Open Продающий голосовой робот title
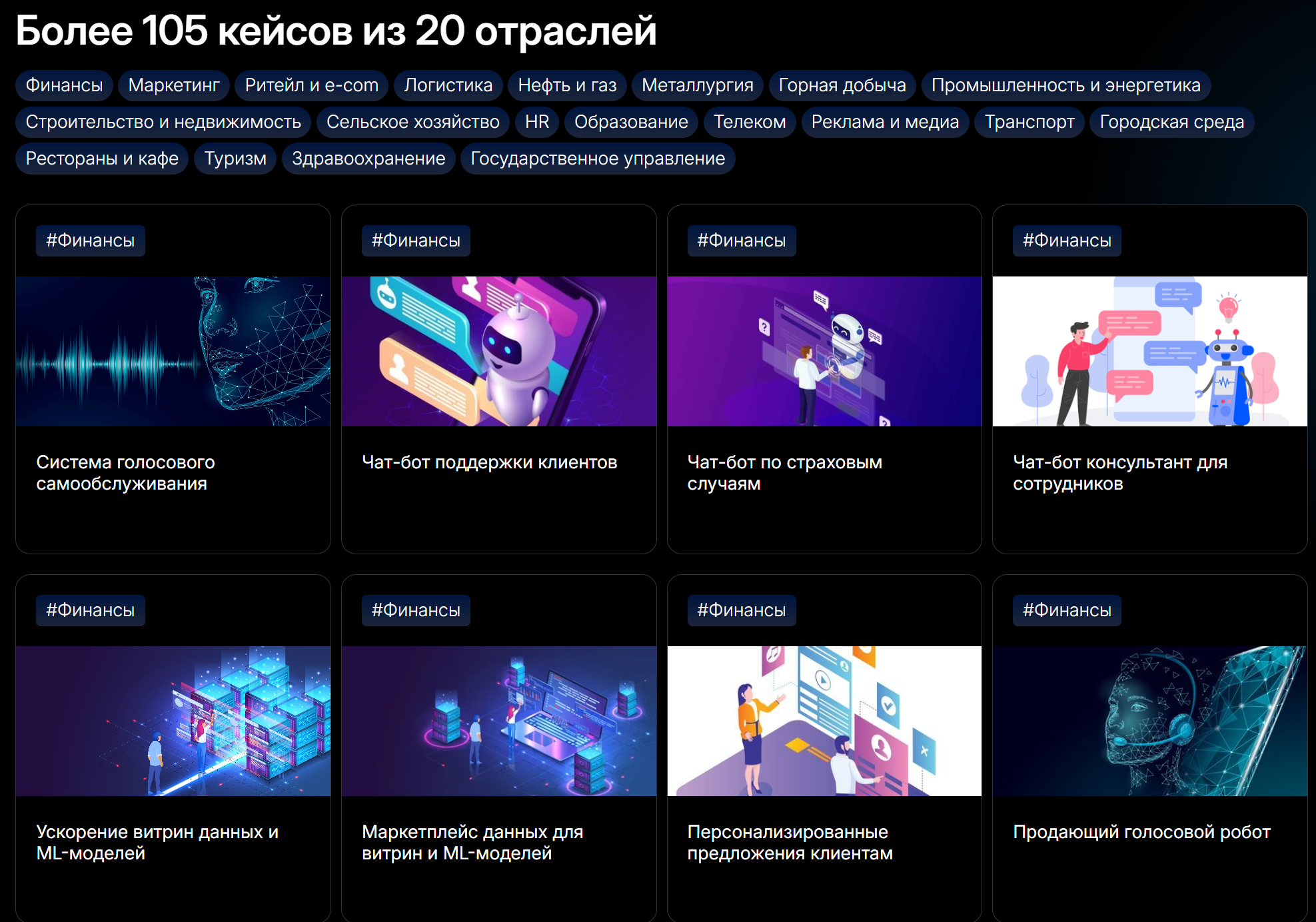Viewport: 1316px width, 922px height. click(x=1141, y=832)
